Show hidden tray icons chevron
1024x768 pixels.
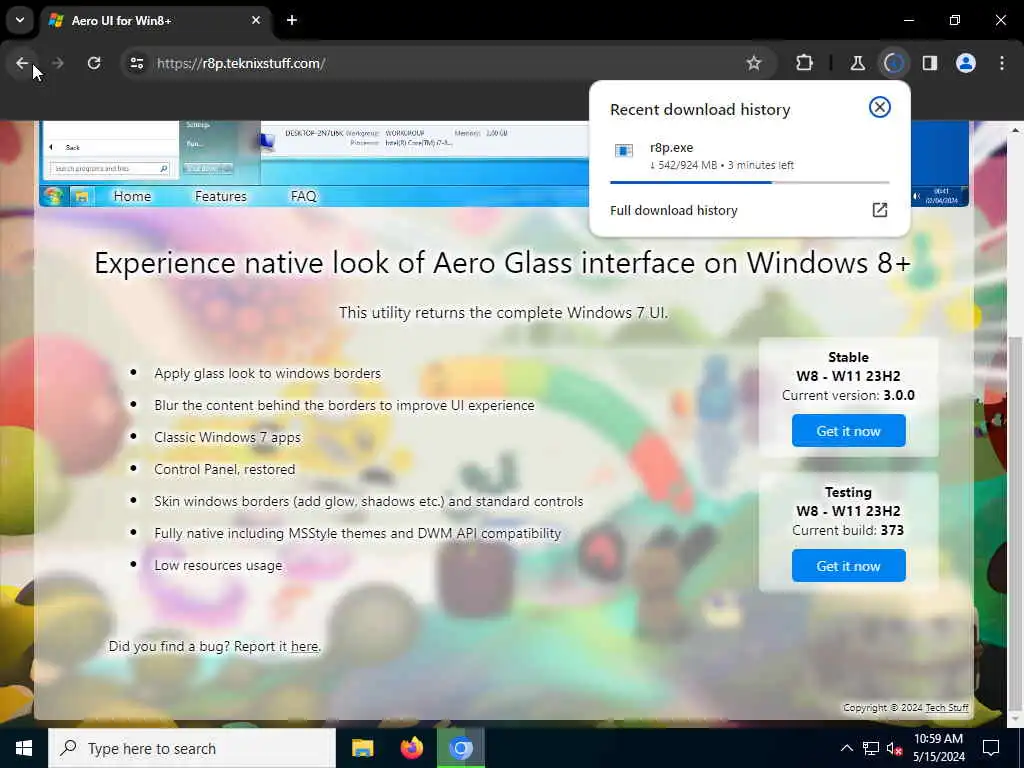[846, 748]
